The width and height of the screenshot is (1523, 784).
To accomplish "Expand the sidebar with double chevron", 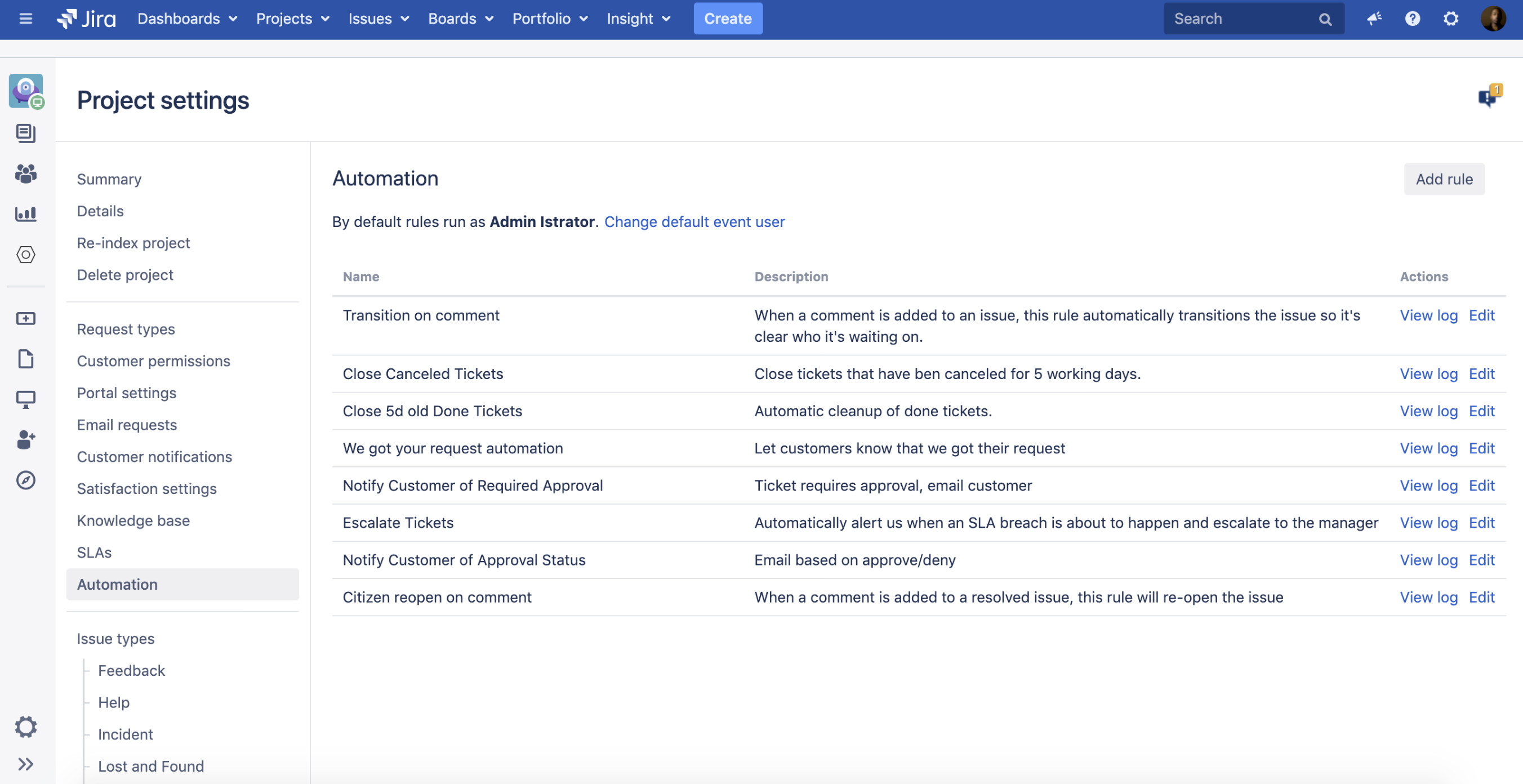I will tap(25, 764).
